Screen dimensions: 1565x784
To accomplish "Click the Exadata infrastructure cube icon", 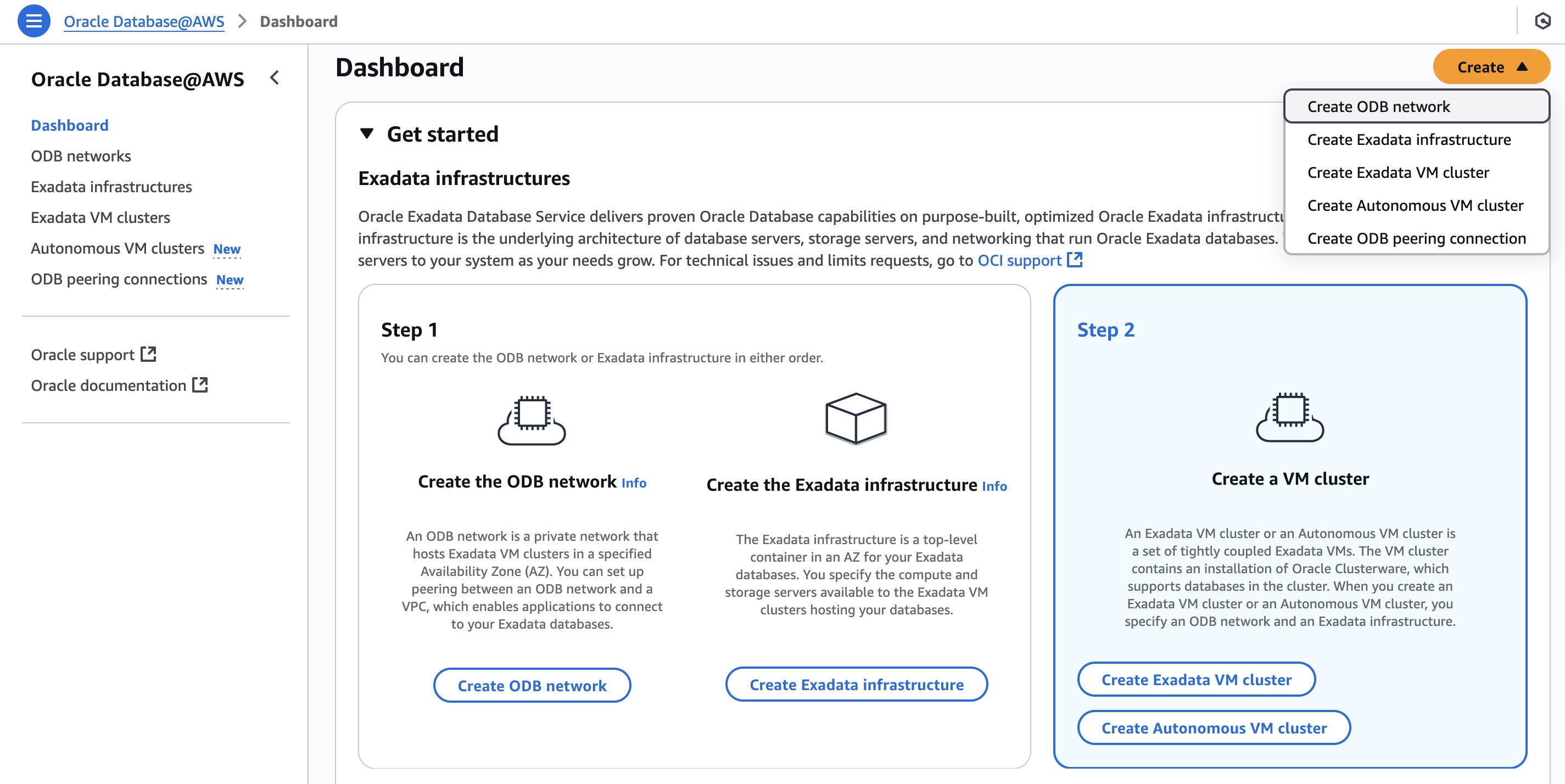I will 856,418.
